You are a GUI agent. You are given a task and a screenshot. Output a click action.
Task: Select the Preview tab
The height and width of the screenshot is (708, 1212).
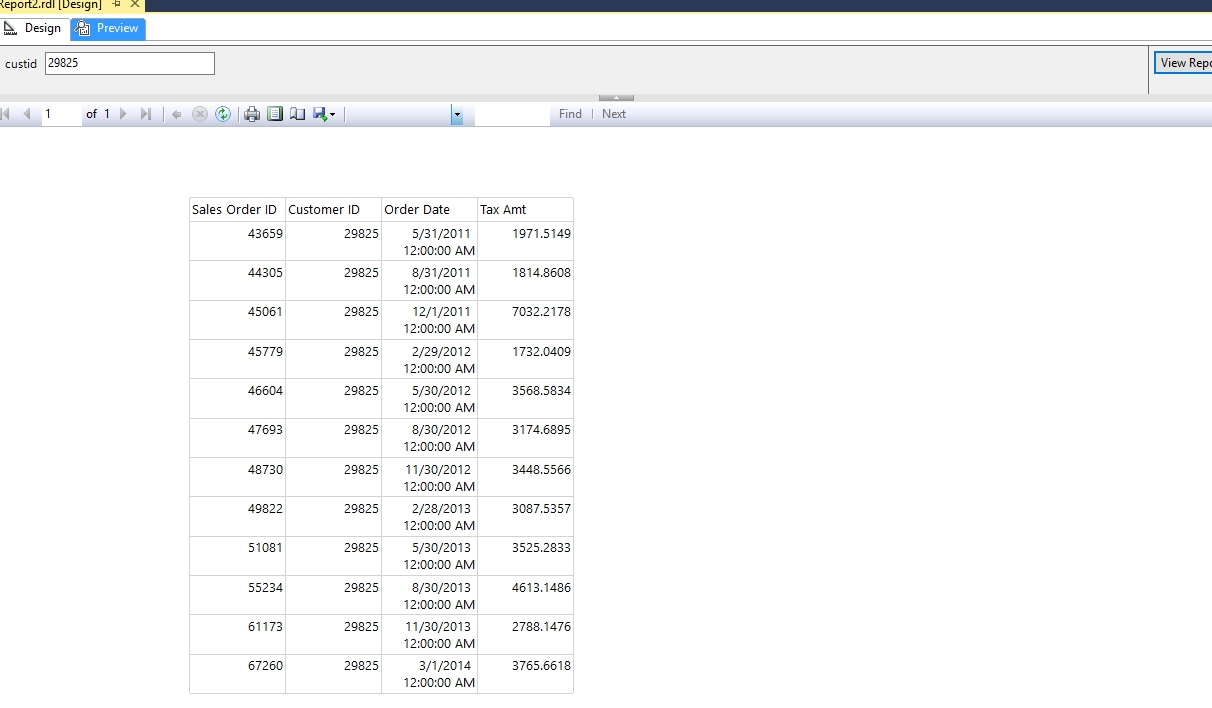pyautogui.click(x=108, y=29)
